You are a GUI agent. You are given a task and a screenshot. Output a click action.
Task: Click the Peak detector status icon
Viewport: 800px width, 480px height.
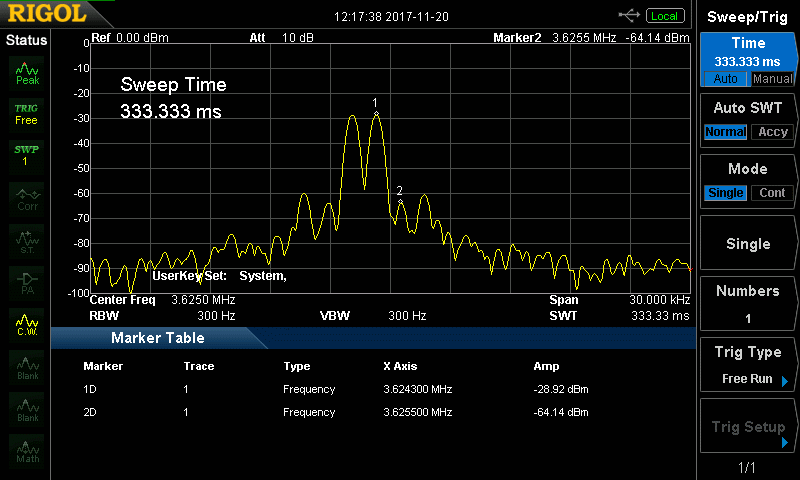coord(27,73)
